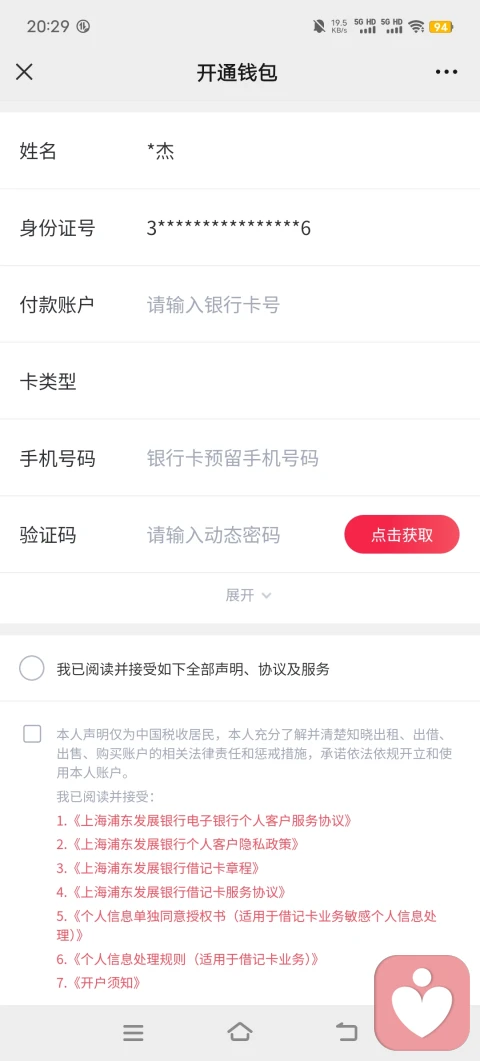Image resolution: width=480 pixels, height=1061 pixels.
Task: Tap the Android home navigation icon
Action: [240, 1031]
